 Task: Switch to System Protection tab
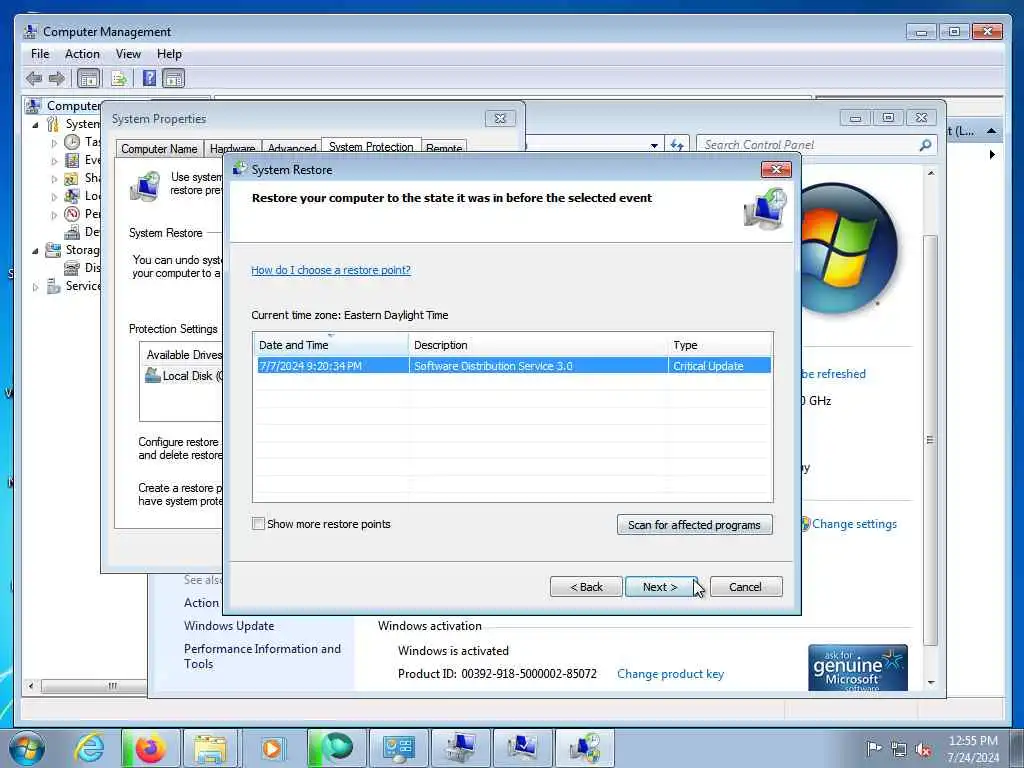[x=371, y=147]
